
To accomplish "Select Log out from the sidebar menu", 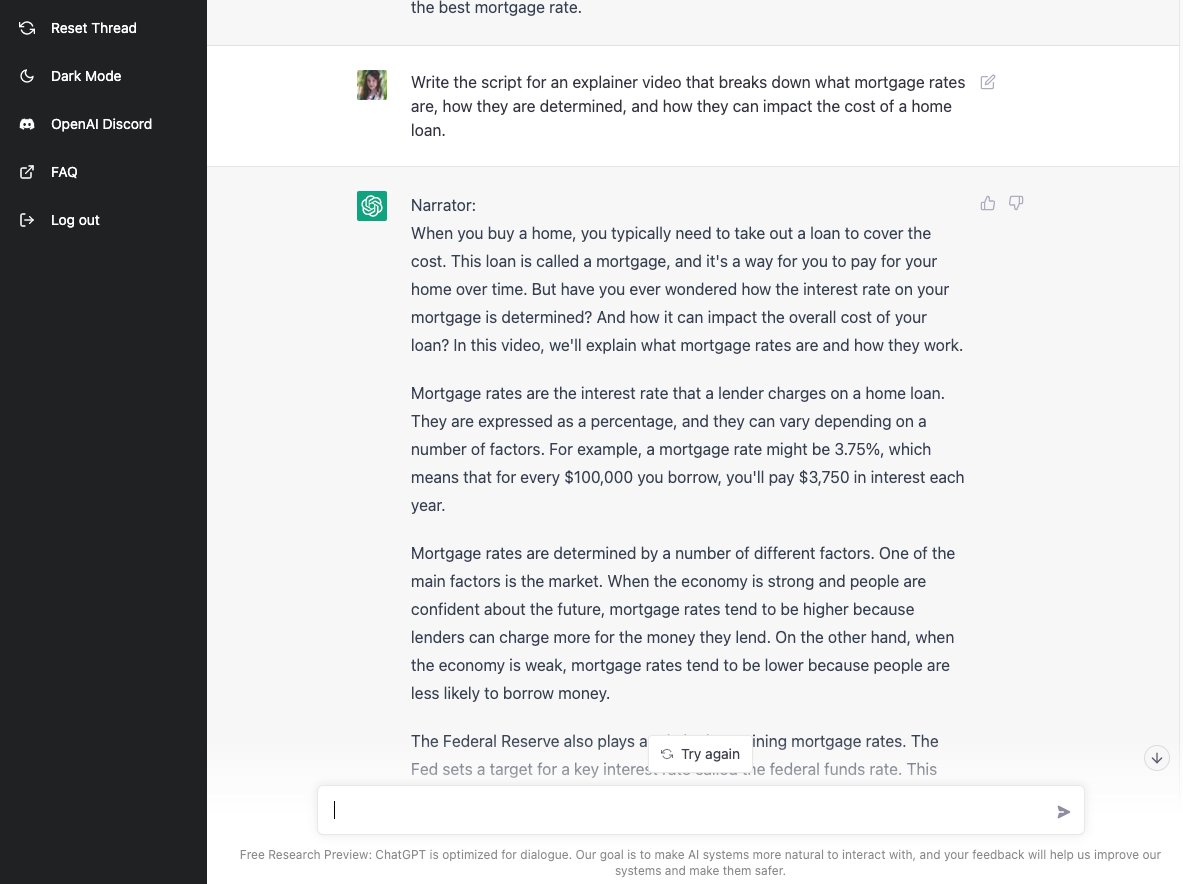I will 77,220.
